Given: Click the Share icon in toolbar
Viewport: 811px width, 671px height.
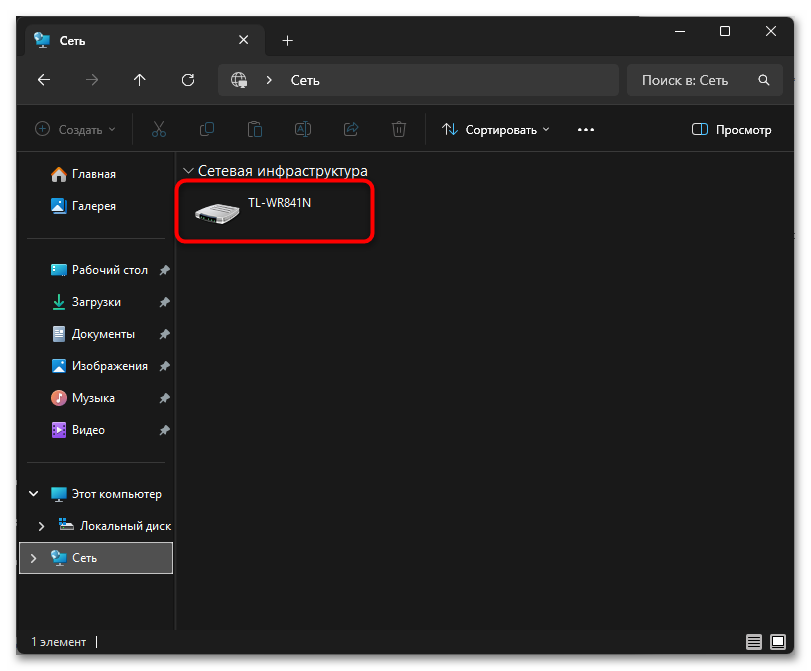Looking at the screenshot, I should [351, 129].
